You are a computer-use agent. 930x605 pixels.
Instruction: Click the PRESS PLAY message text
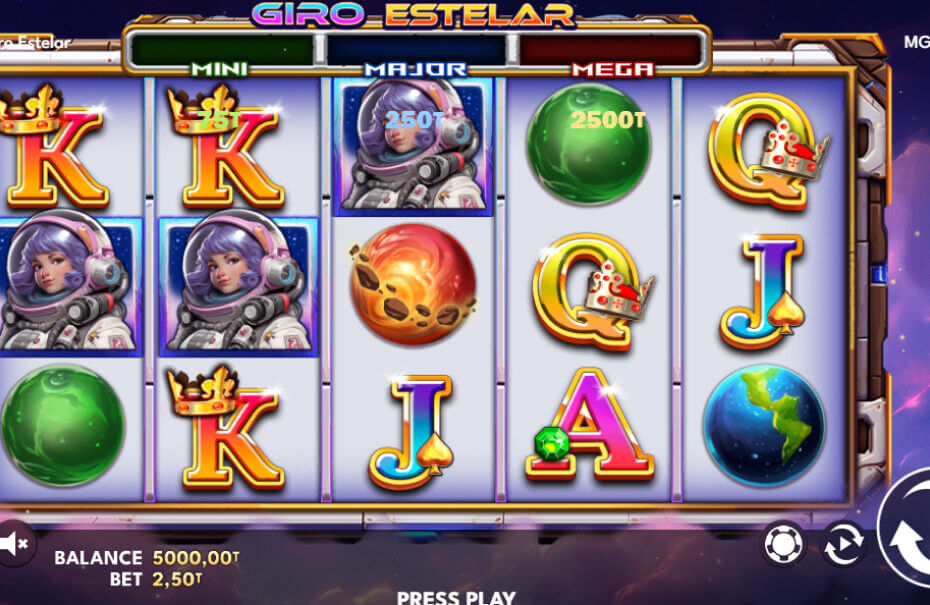[456, 597]
